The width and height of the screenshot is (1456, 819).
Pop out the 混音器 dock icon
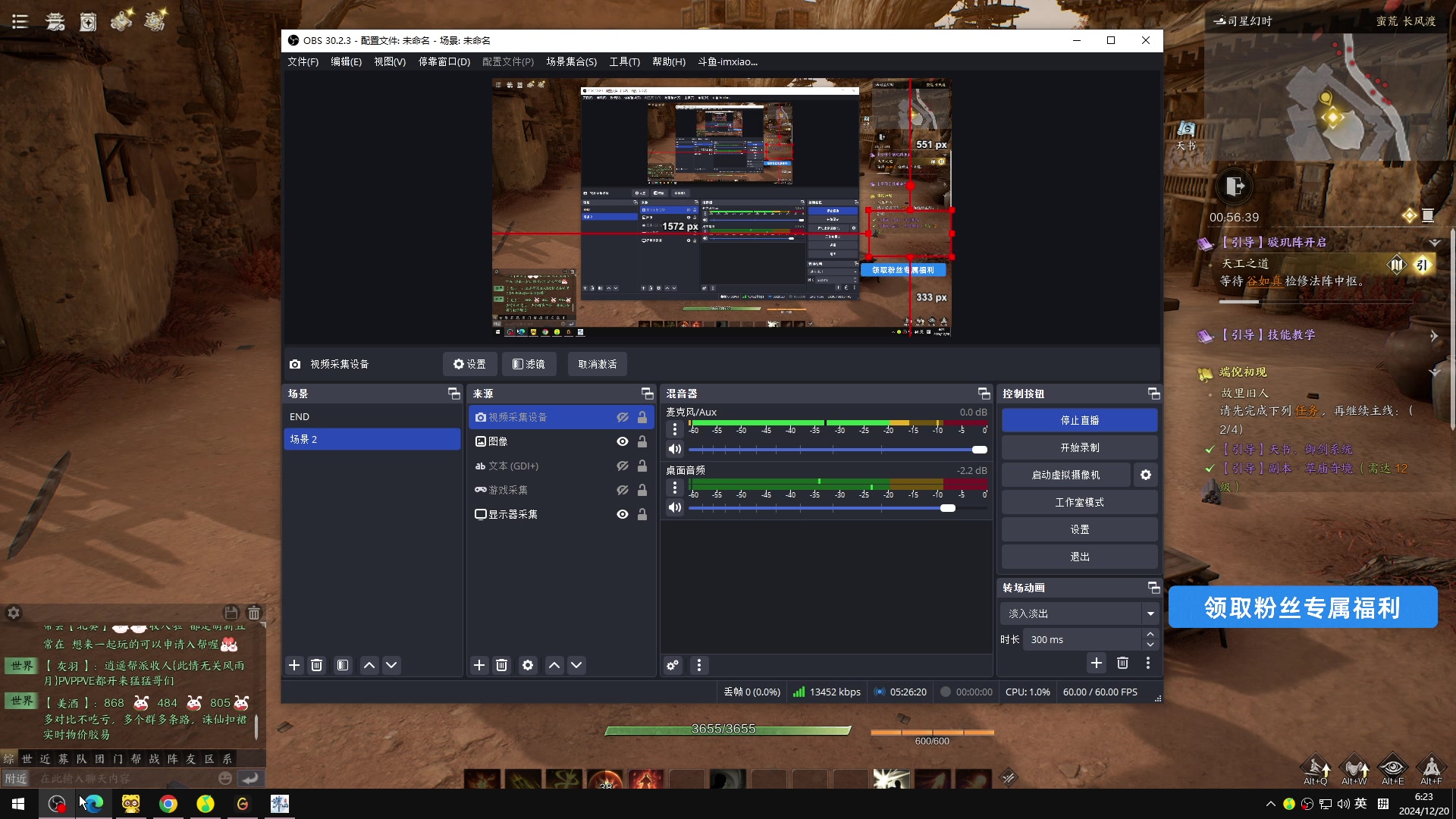pos(984,394)
